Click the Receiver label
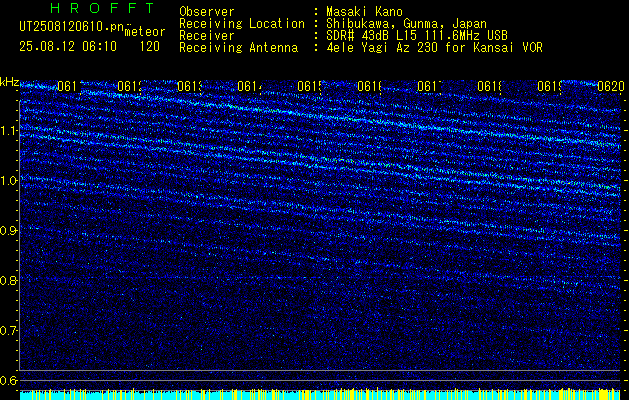Image resolution: width=629 pixels, height=400 pixels. coord(207,36)
